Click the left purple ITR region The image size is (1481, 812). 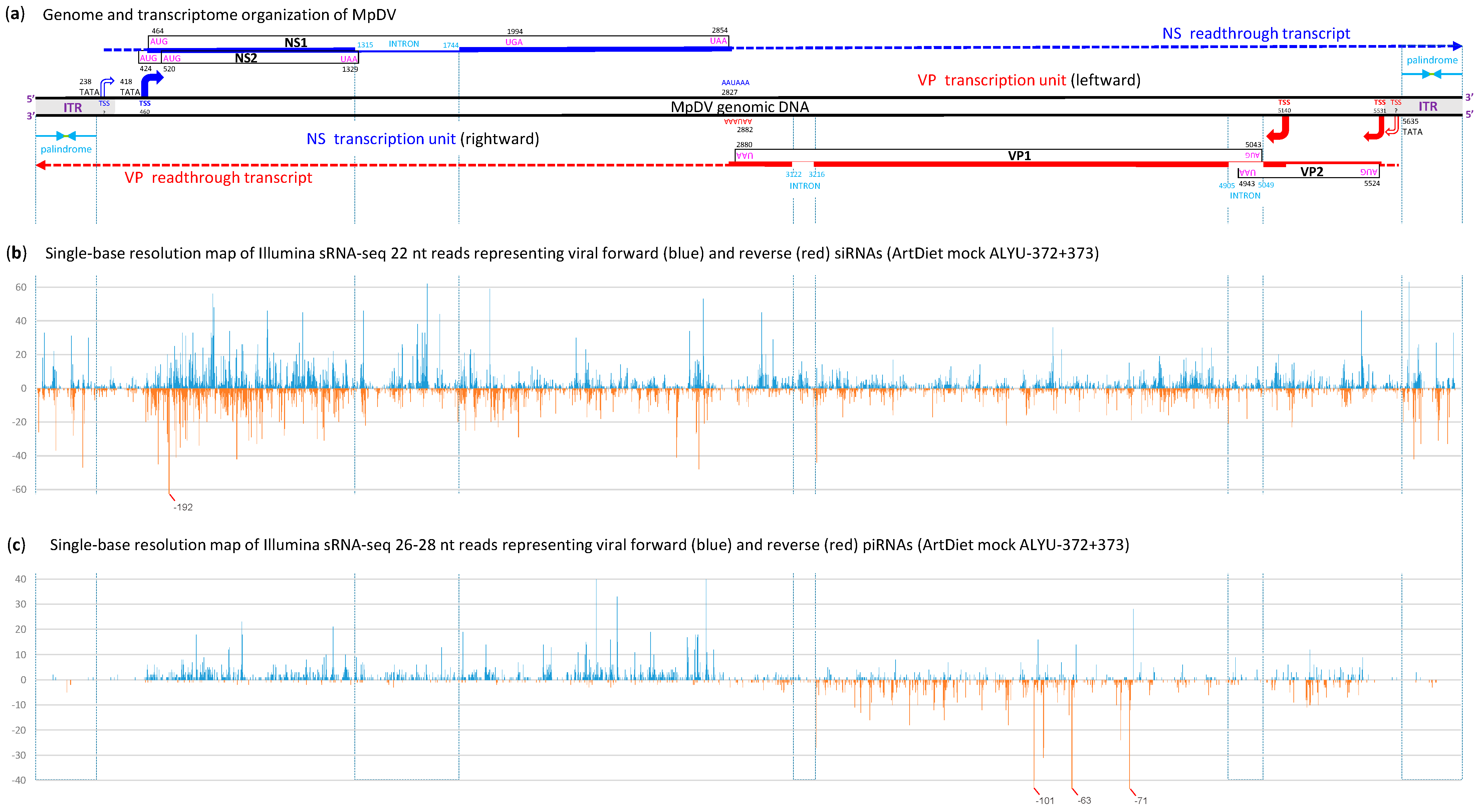[x=72, y=107]
